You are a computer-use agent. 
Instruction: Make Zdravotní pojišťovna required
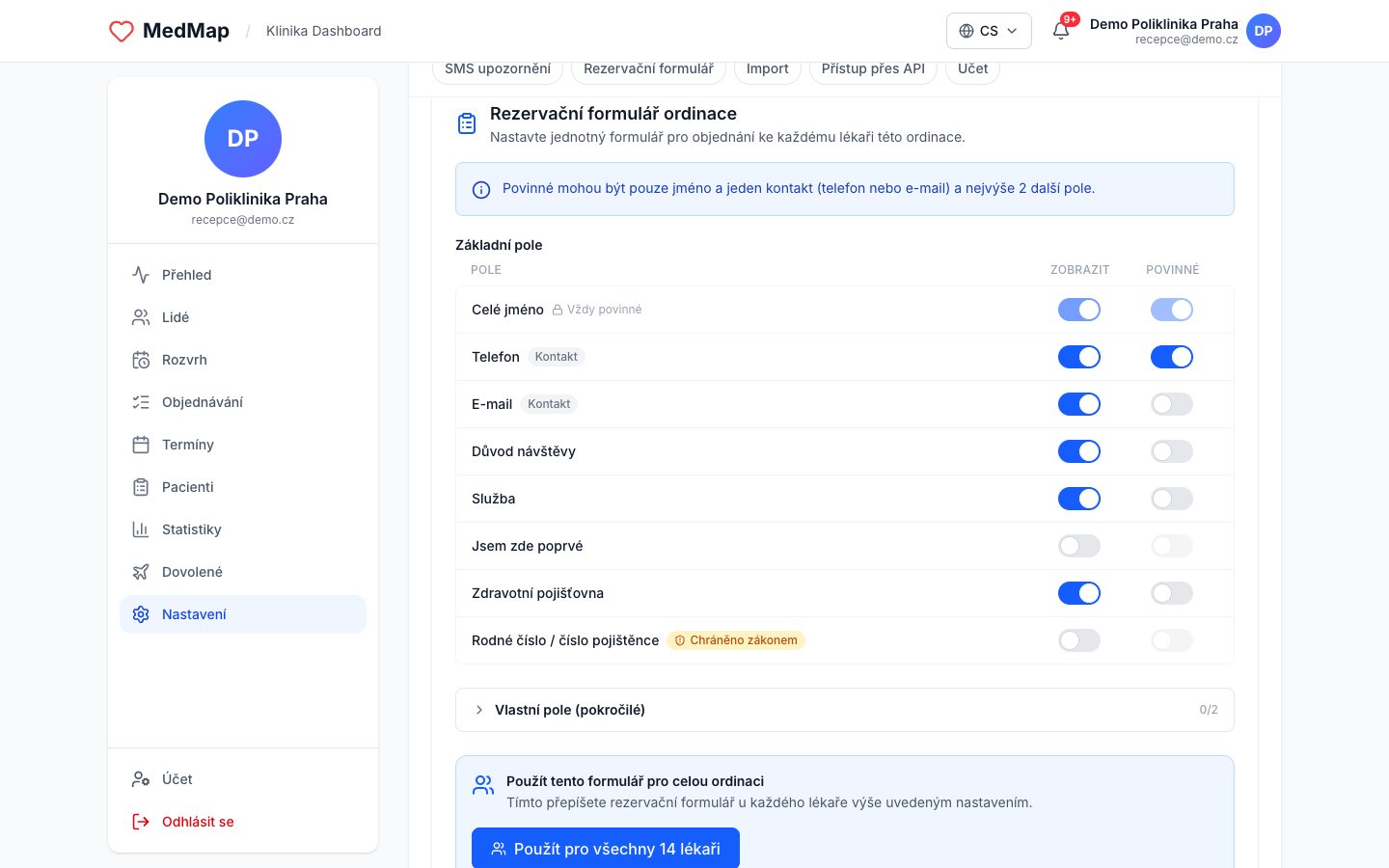pyautogui.click(x=1172, y=593)
